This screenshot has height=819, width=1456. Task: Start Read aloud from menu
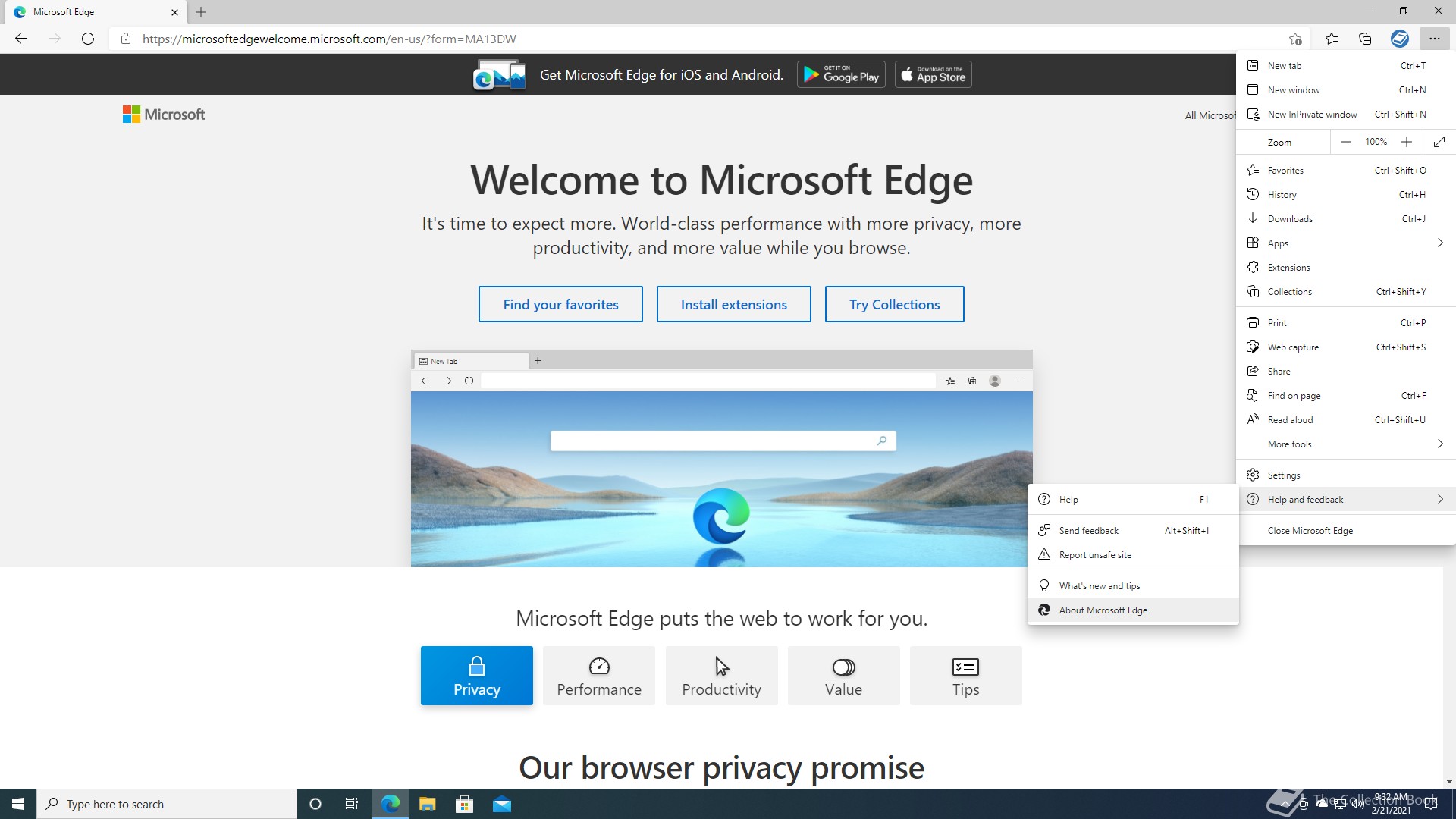[1346, 420]
